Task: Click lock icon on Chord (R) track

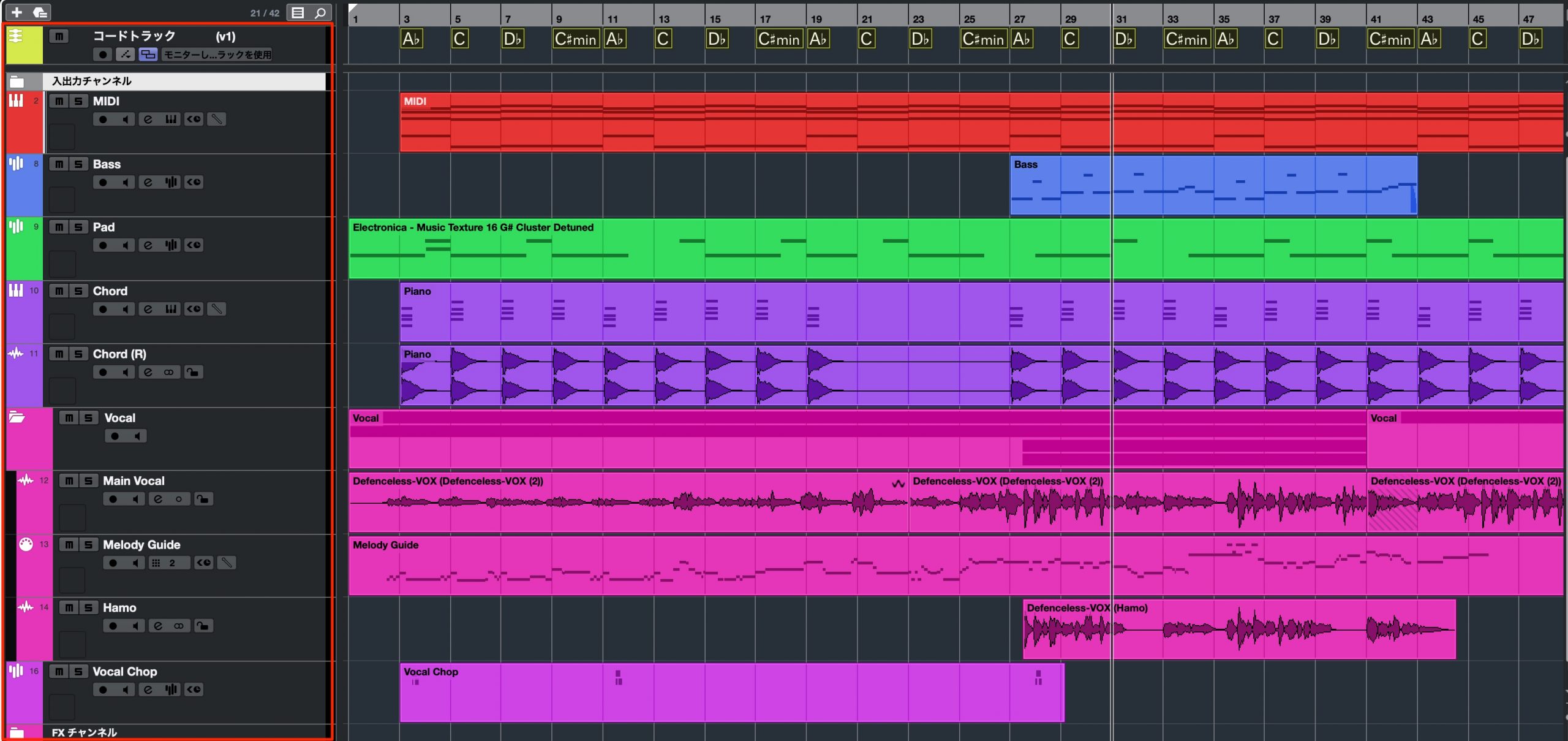Action: coord(193,372)
